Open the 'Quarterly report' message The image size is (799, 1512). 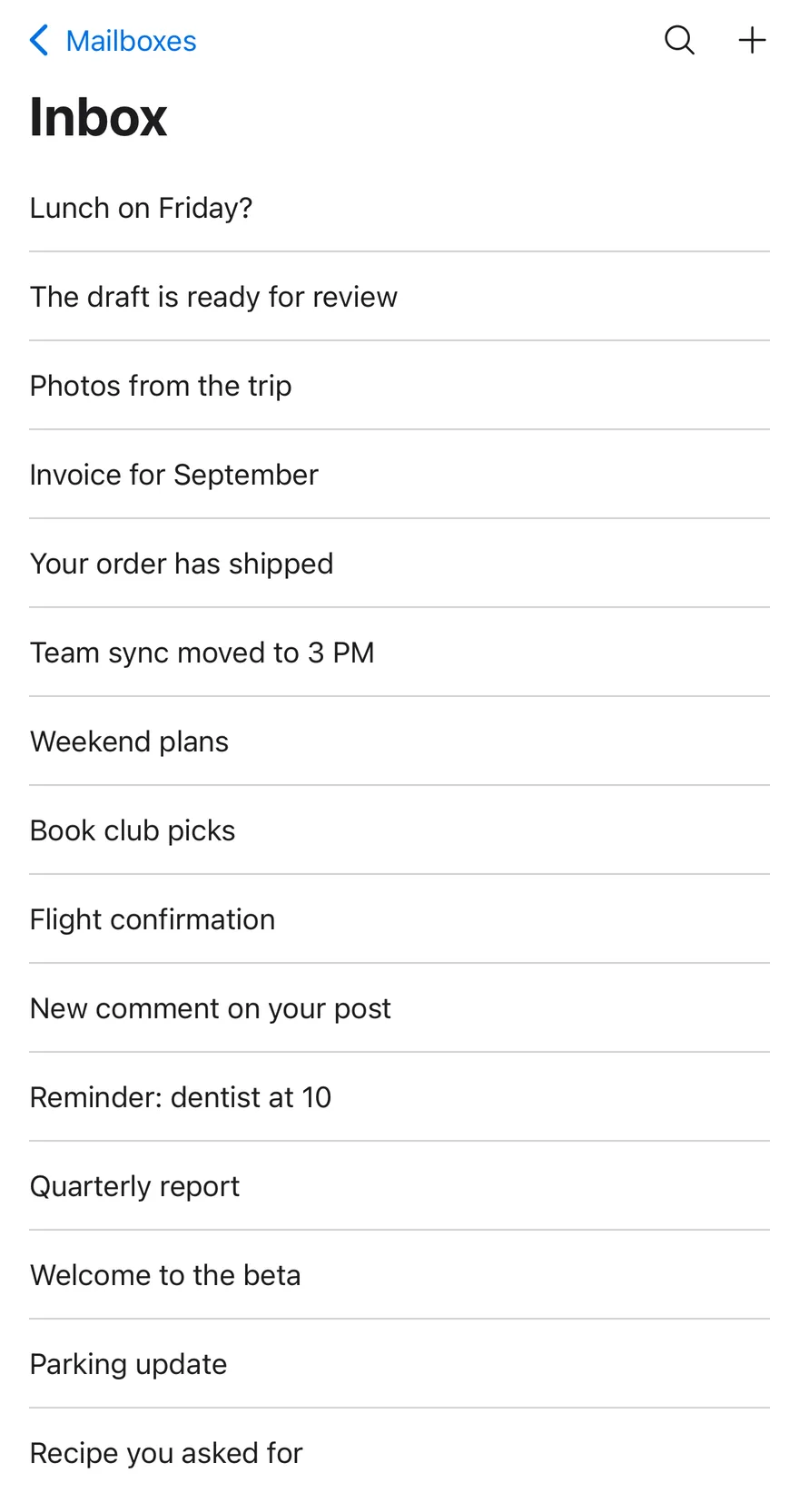tap(399, 1186)
